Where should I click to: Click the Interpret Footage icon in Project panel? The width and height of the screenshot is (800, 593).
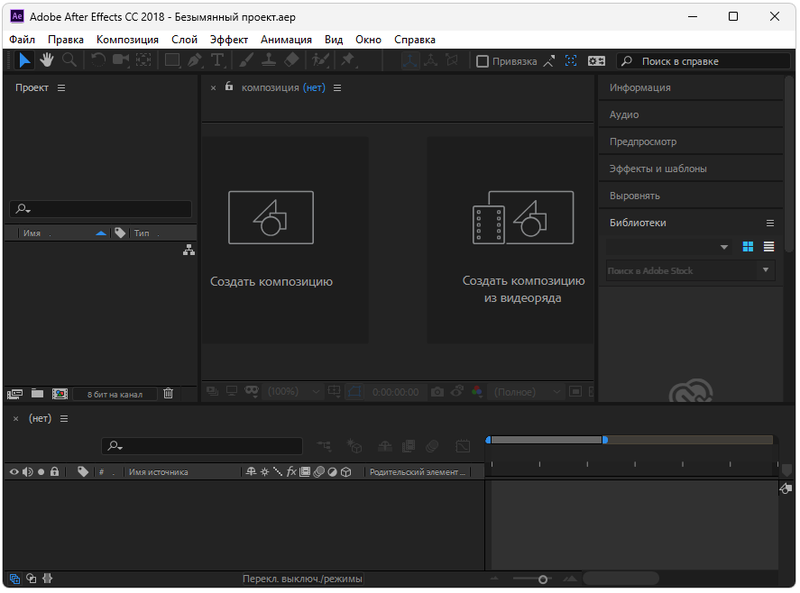click(15, 394)
